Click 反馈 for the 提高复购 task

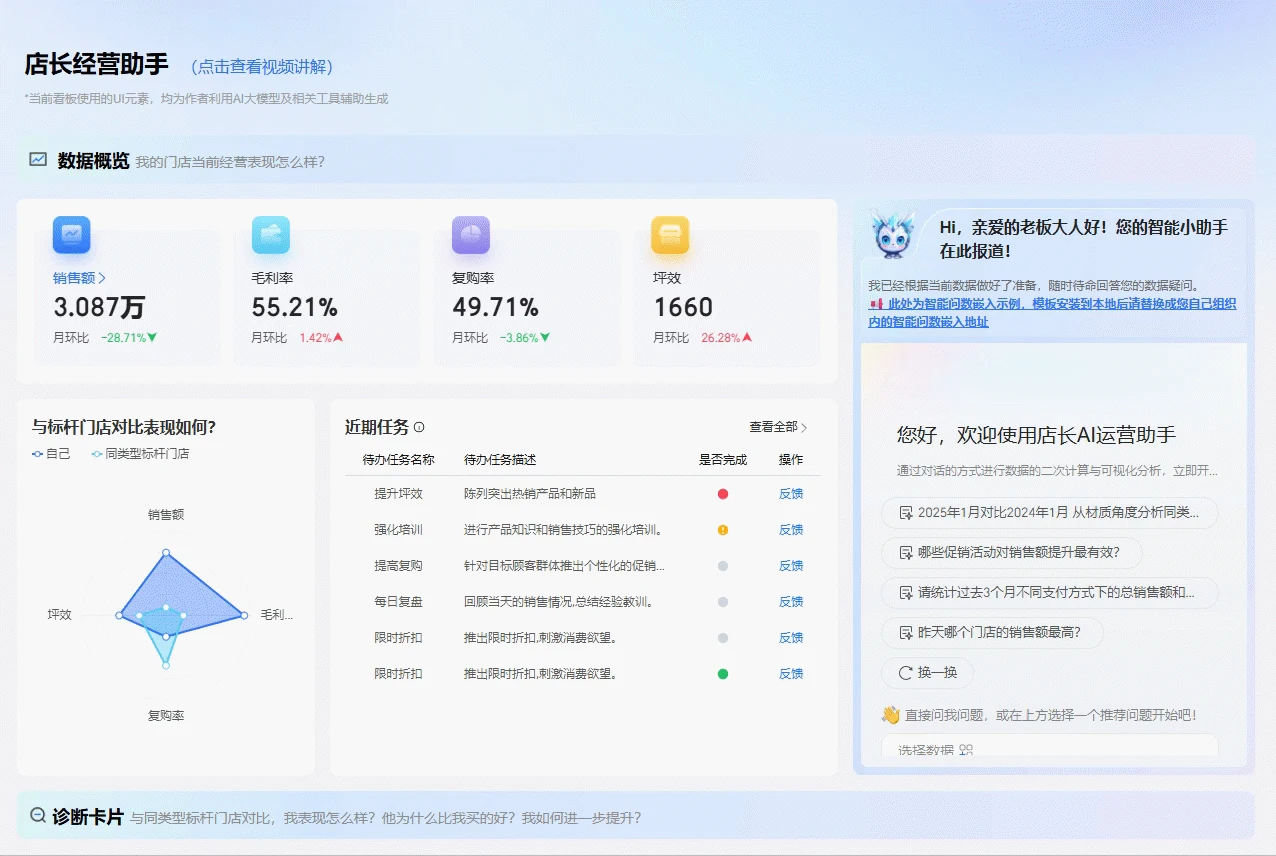791,566
